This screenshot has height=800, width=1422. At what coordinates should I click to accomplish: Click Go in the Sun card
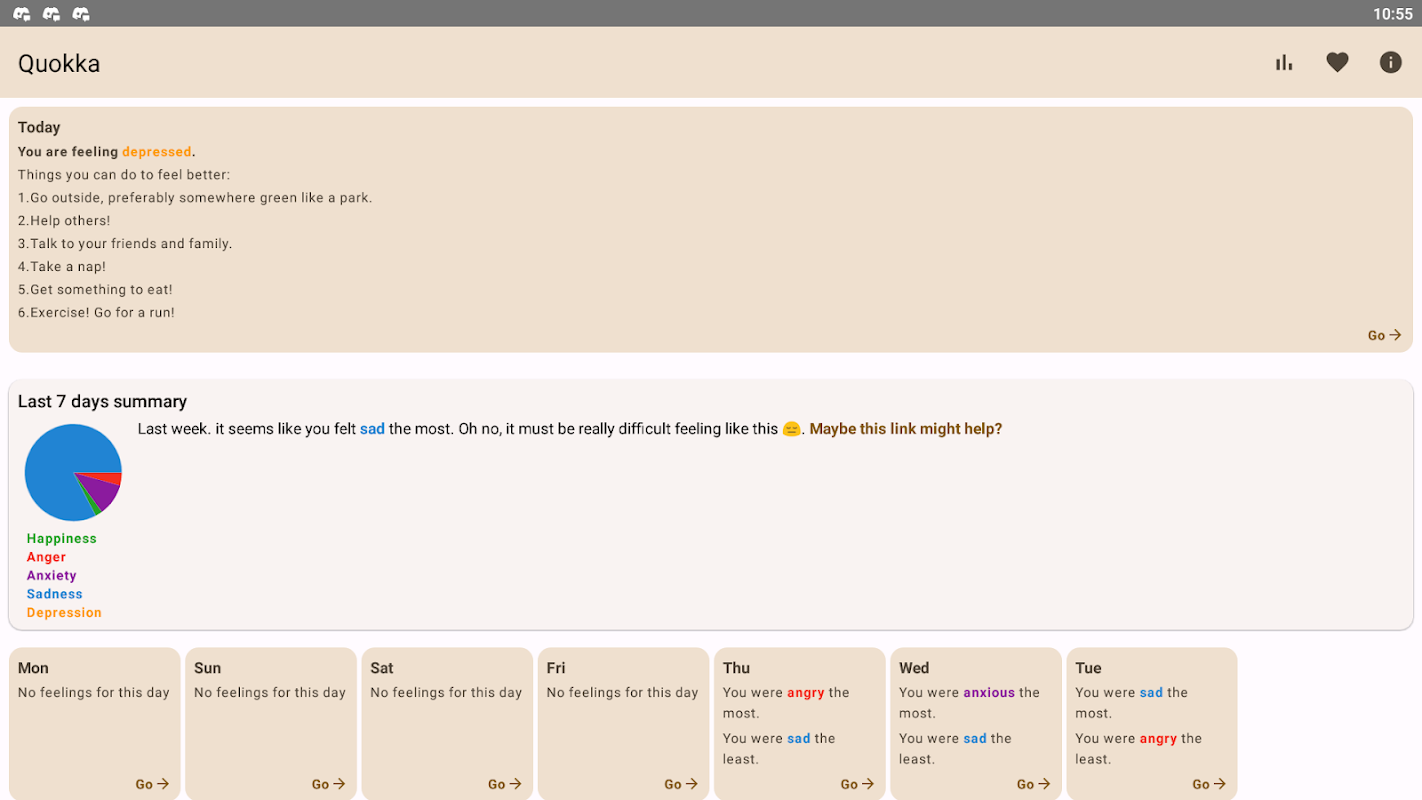(329, 784)
